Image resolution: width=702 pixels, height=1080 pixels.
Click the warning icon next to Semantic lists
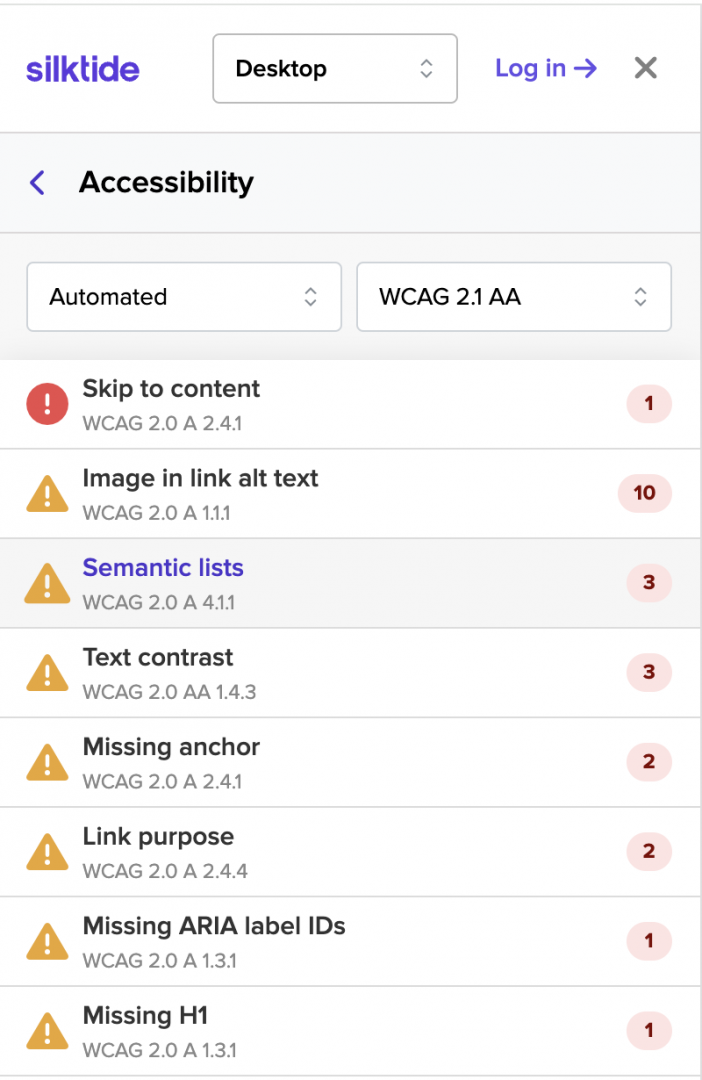pyautogui.click(x=46, y=583)
